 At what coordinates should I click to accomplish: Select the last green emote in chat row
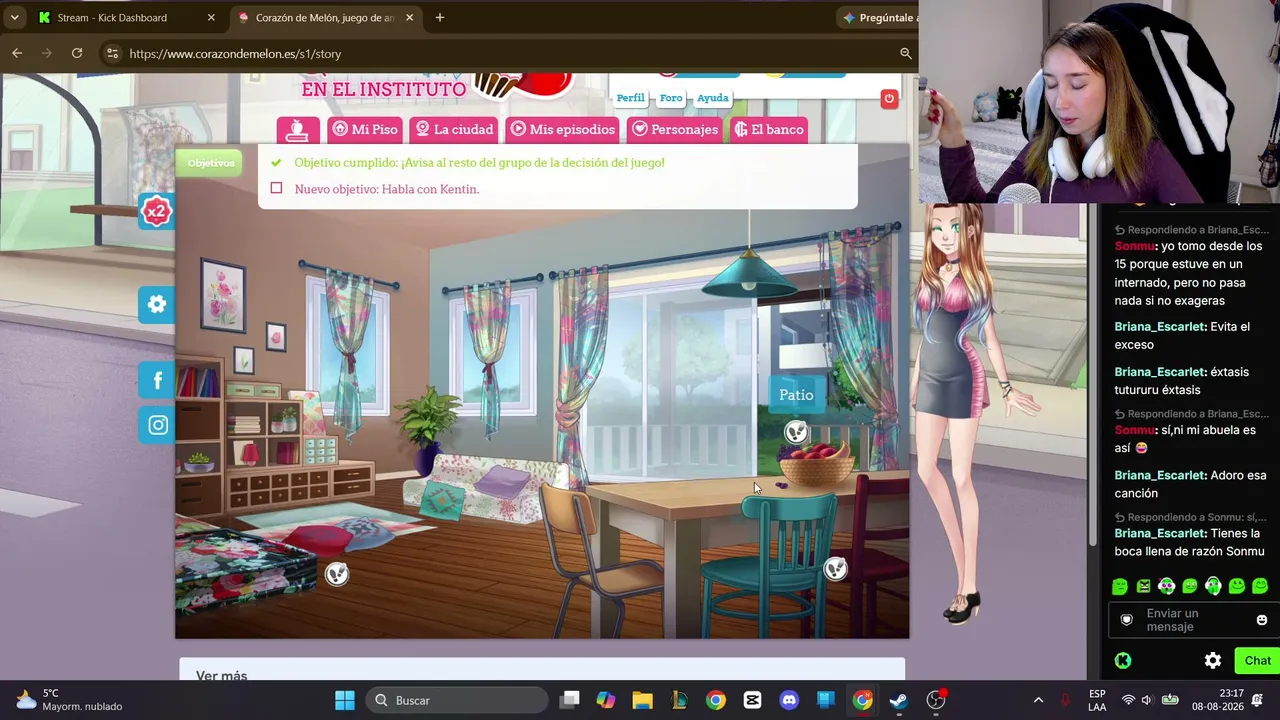click(1260, 586)
